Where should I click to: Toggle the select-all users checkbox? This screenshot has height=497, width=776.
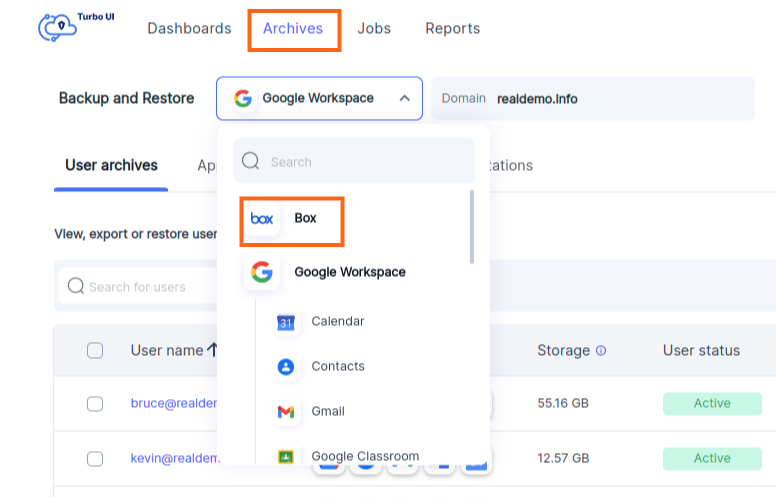tap(95, 351)
